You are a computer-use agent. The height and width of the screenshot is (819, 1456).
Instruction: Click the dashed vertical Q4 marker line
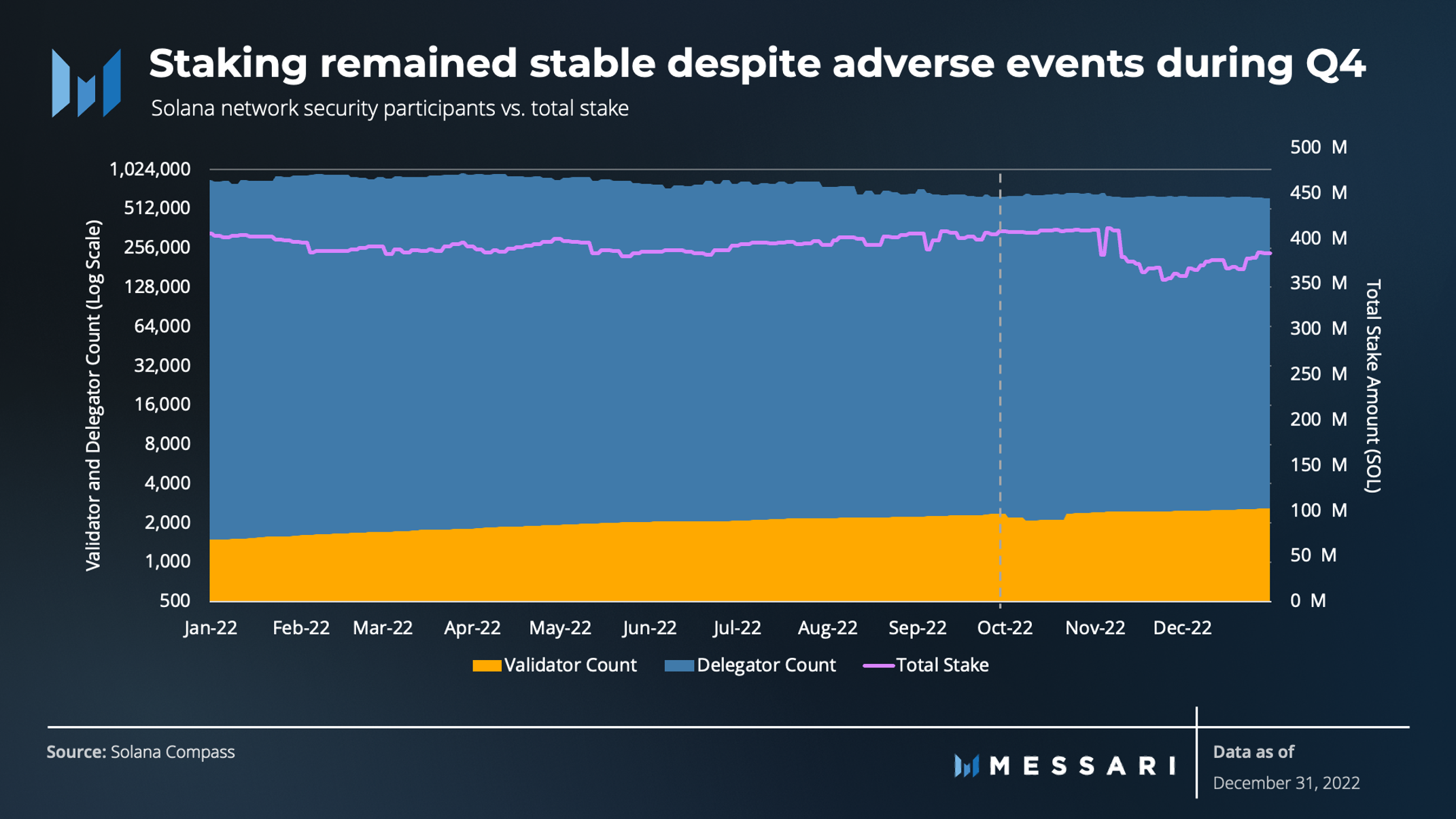click(1000, 389)
